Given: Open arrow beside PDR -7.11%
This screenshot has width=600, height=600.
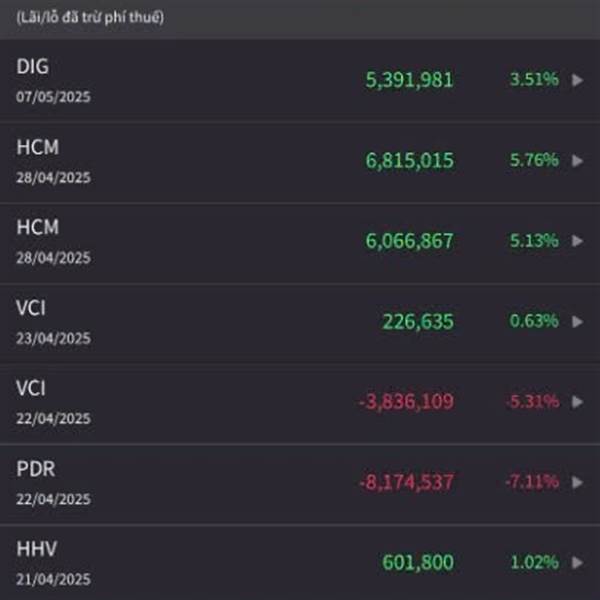Looking at the screenshot, I should [577, 482].
